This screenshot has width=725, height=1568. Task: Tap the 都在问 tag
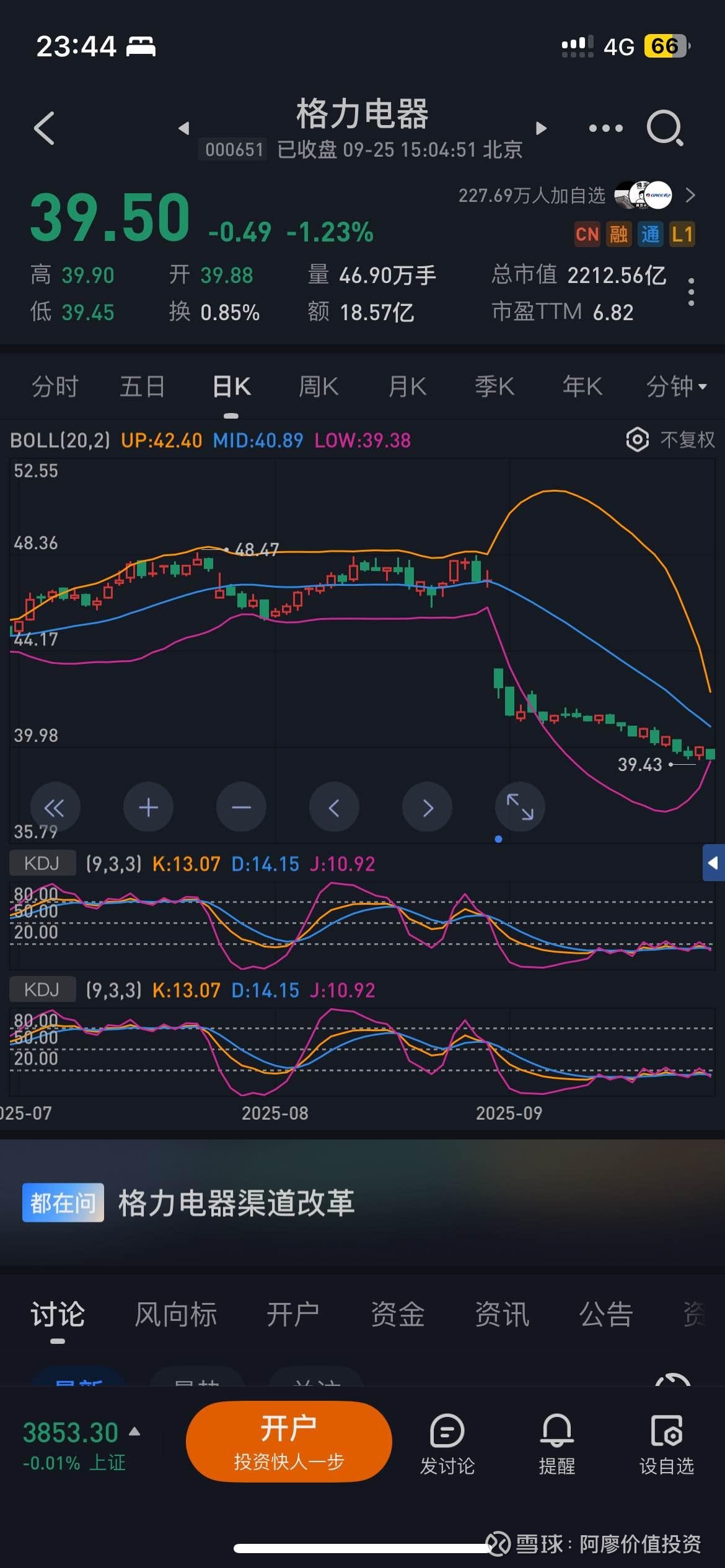tap(63, 1203)
